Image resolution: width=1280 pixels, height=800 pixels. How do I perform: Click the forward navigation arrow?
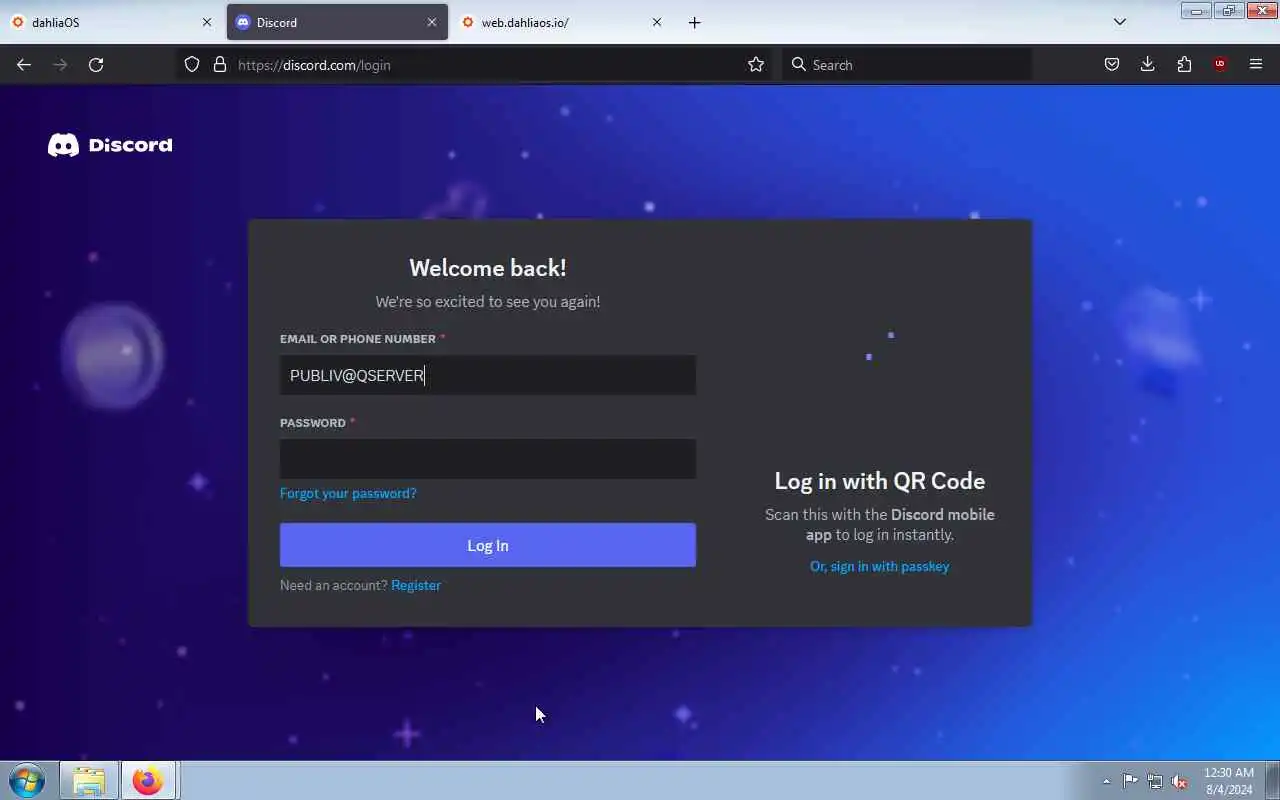tap(60, 64)
